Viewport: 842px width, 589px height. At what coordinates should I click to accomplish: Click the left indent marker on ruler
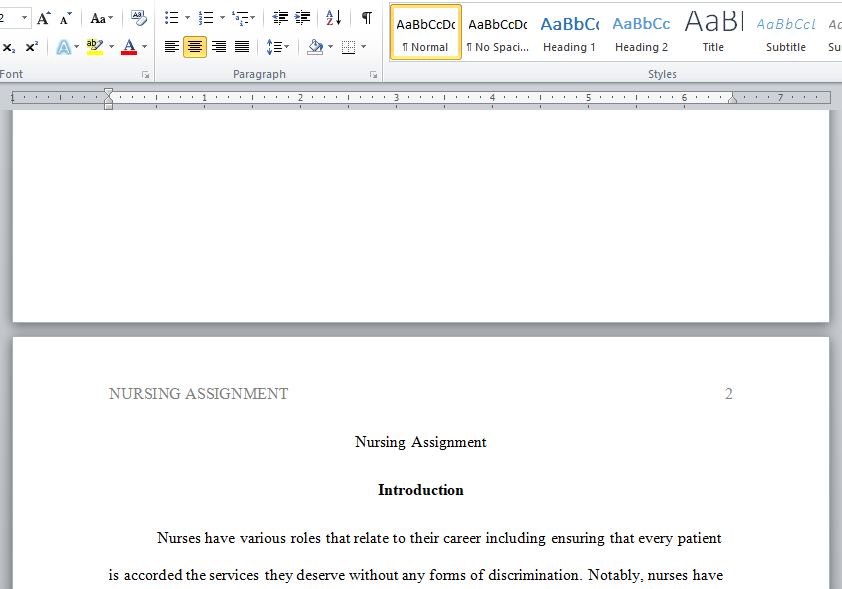[108, 106]
